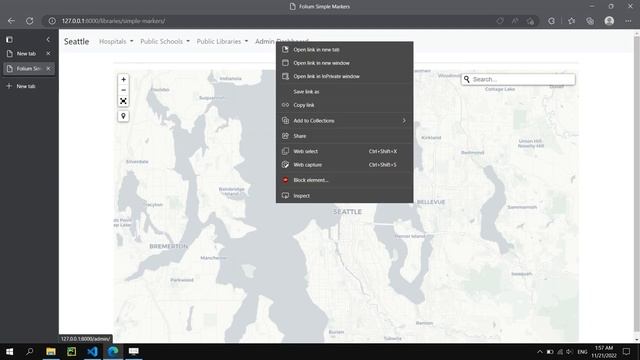
Task: Click the ENG language indicator
Action: coord(582,352)
